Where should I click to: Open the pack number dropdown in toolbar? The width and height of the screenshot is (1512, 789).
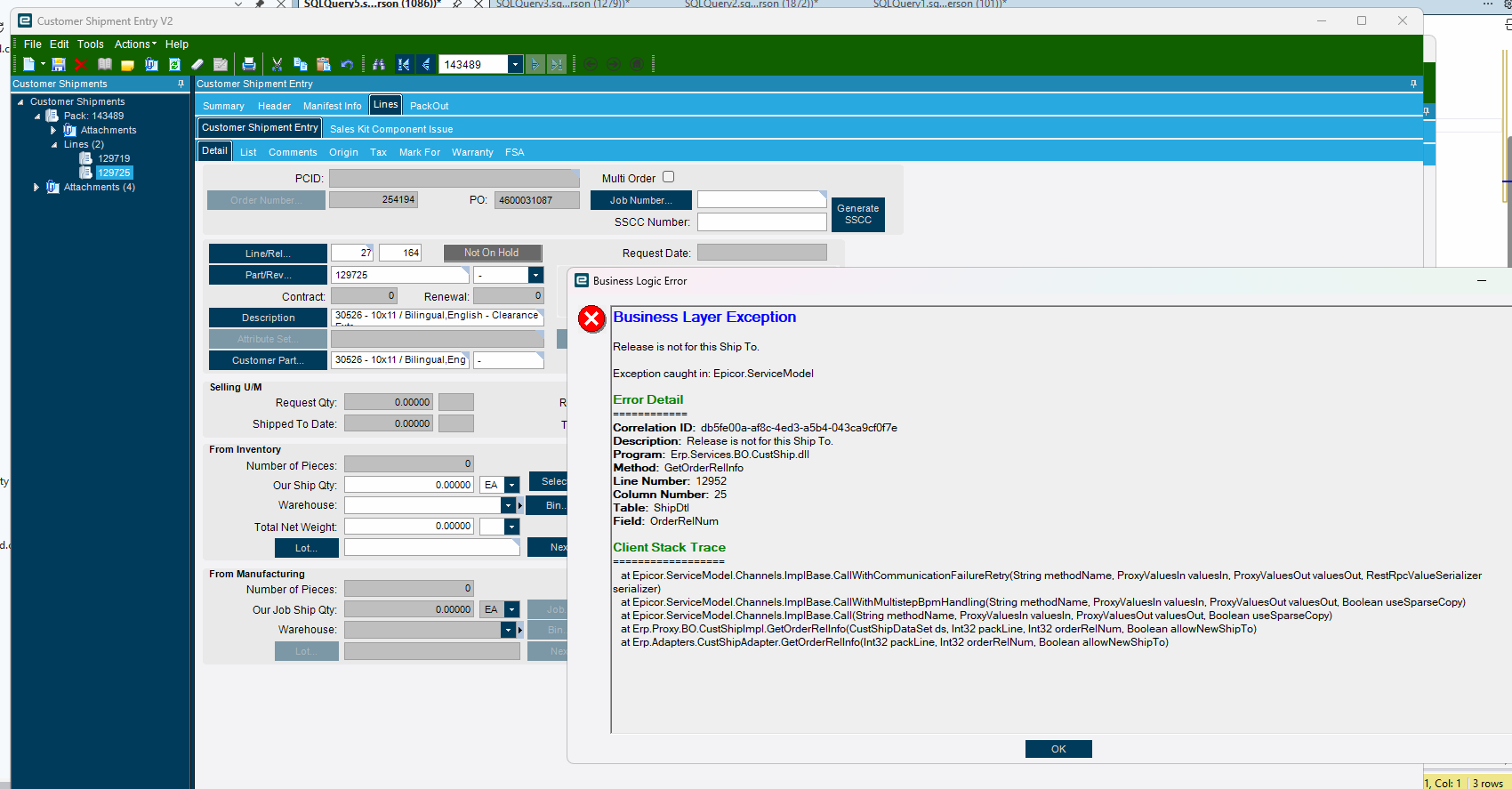point(515,64)
